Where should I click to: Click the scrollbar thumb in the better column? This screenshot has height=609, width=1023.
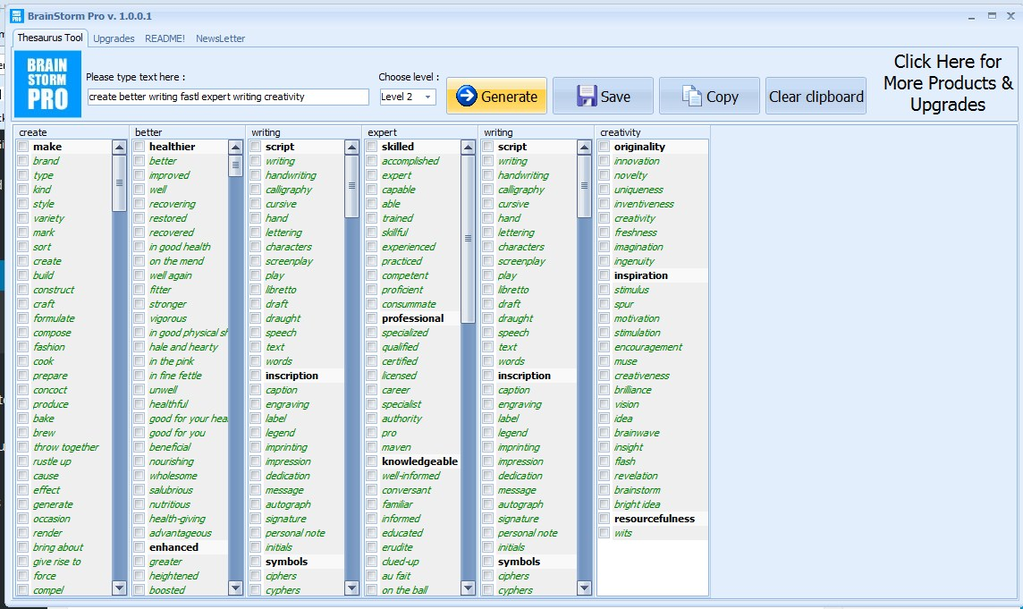[x=236, y=166]
